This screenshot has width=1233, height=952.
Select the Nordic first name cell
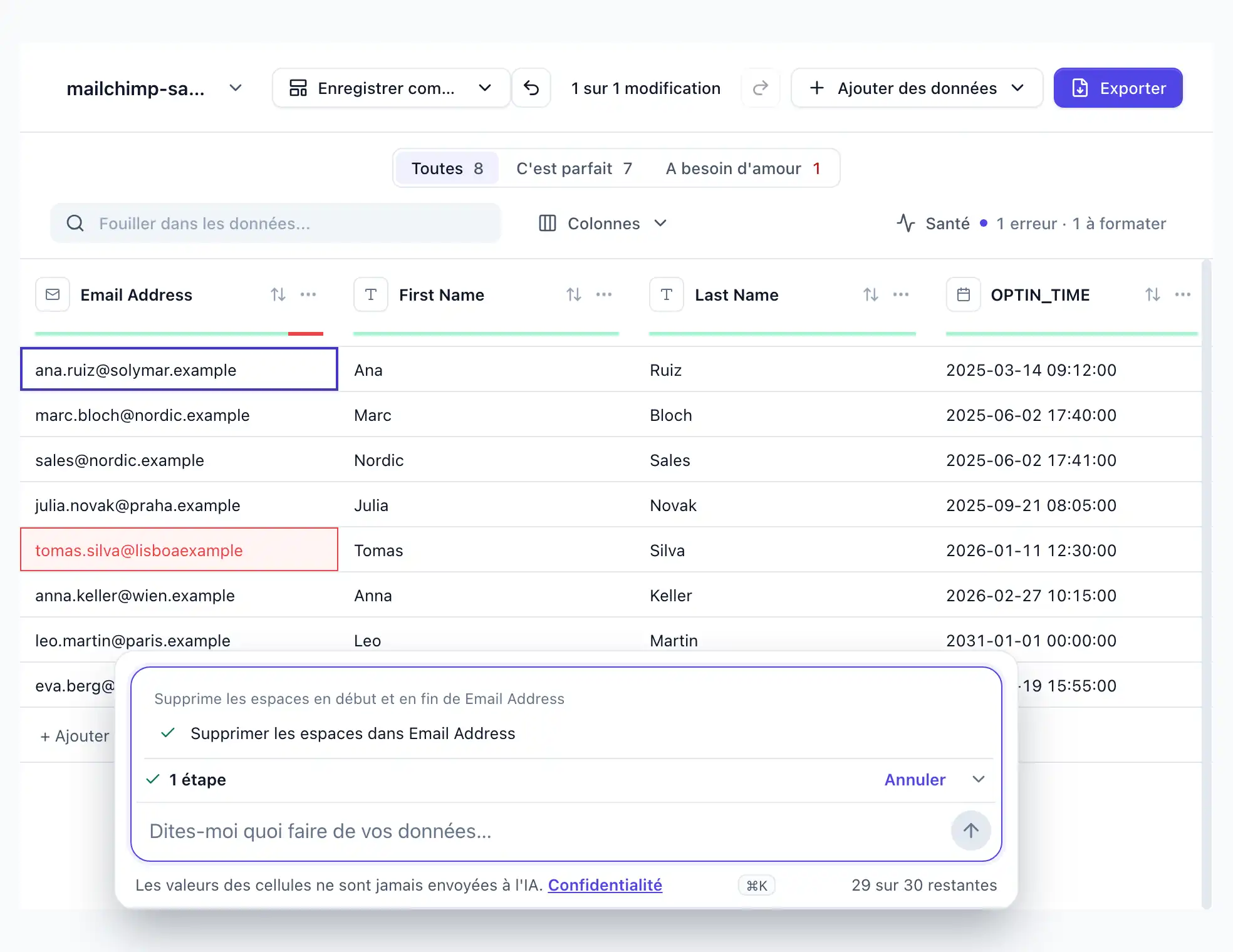[x=486, y=460]
